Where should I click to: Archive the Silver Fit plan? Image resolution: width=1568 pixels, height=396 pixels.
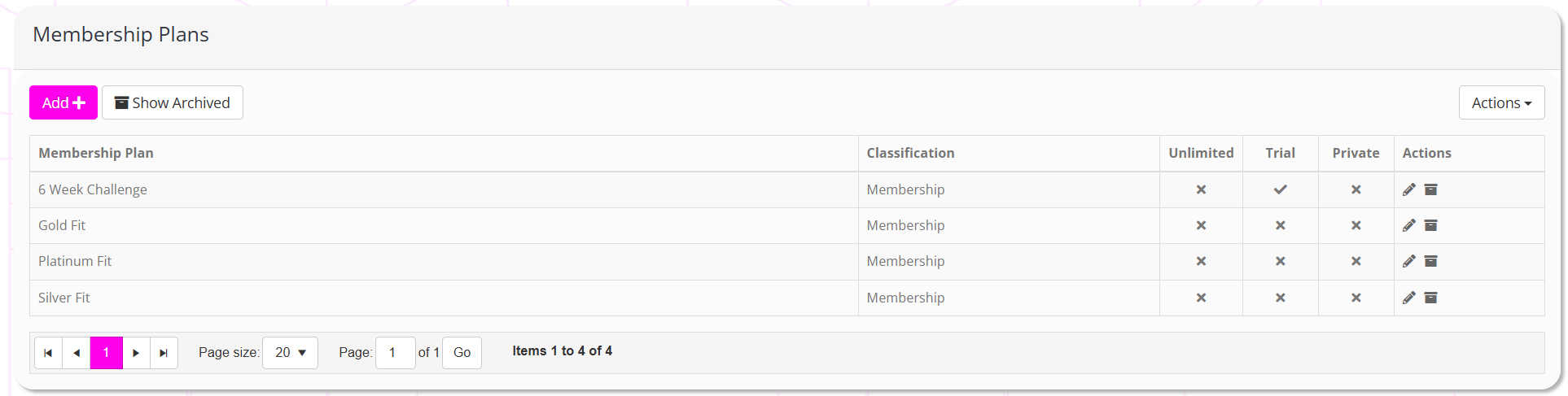point(1430,298)
